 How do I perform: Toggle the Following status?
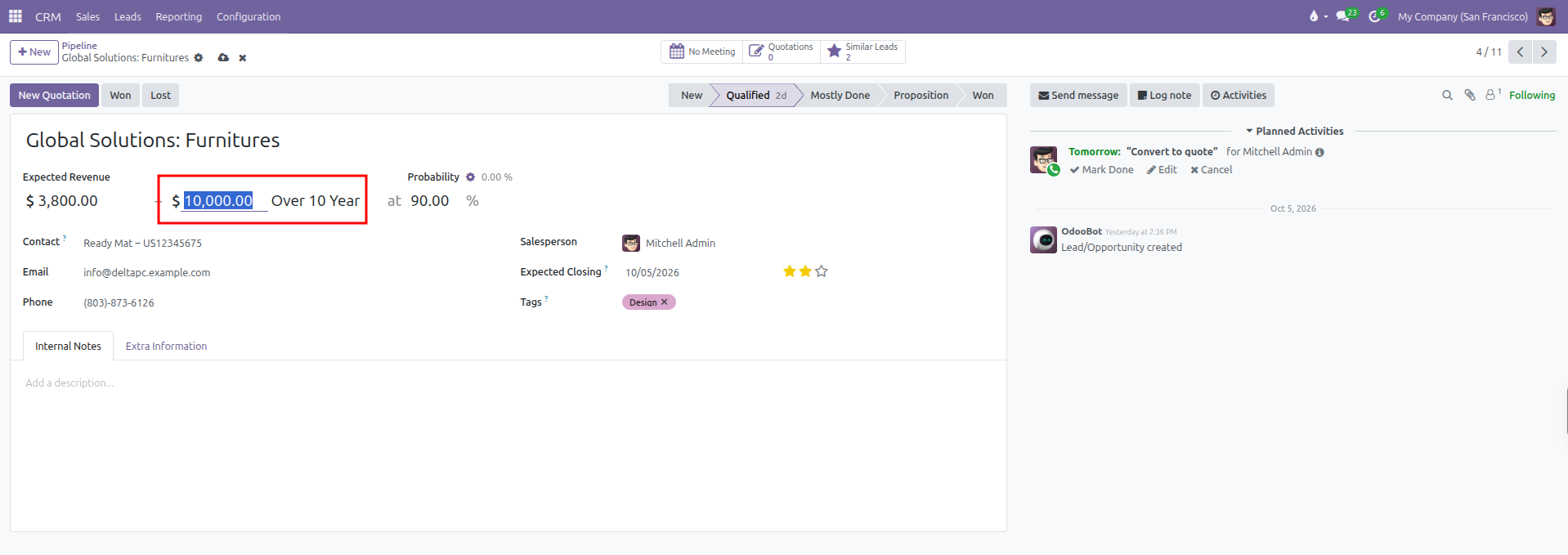(1532, 96)
